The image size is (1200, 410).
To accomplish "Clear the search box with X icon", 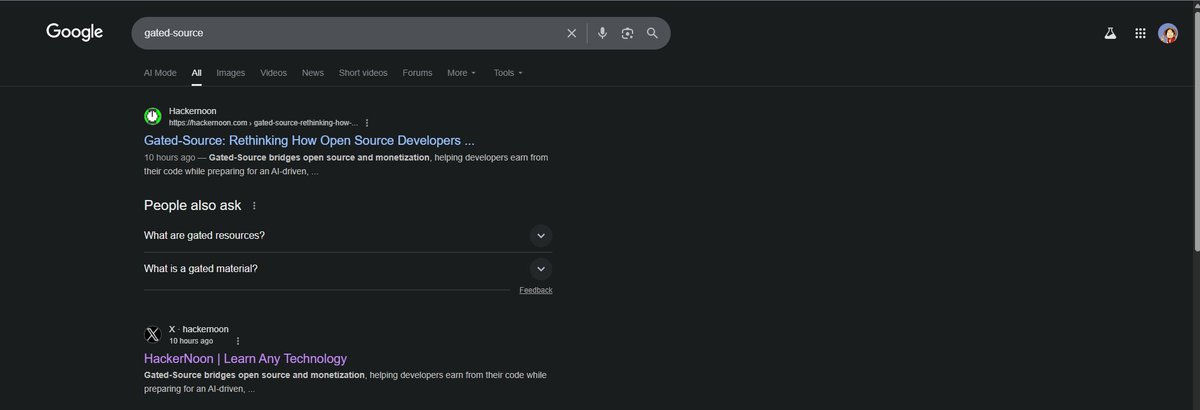I will coord(572,33).
